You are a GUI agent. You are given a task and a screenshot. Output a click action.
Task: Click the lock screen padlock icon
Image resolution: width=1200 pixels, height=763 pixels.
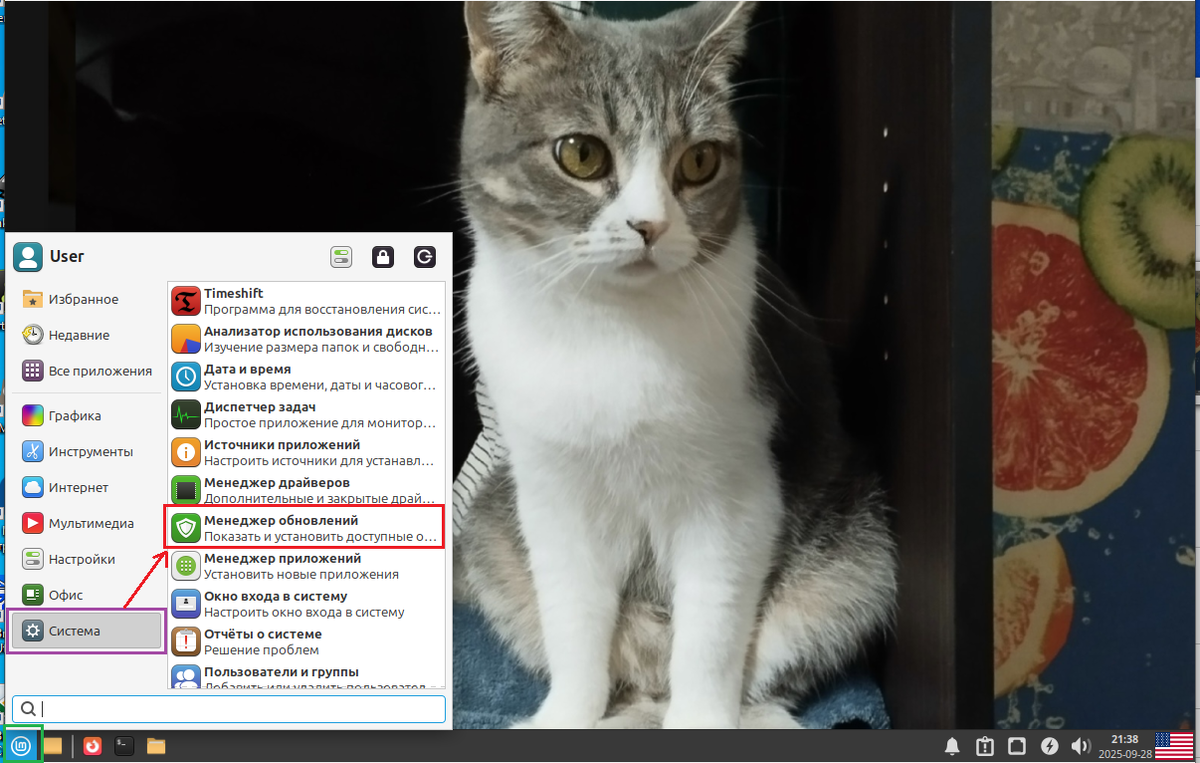(x=383, y=257)
